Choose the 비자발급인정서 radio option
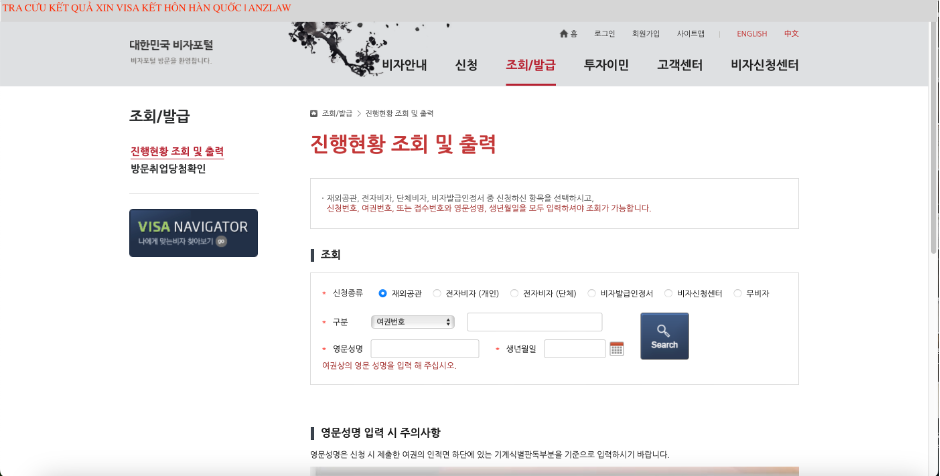Image resolution: width=940 pixels, height=476 pixels. pyautogui.click(x=592, y=294)
